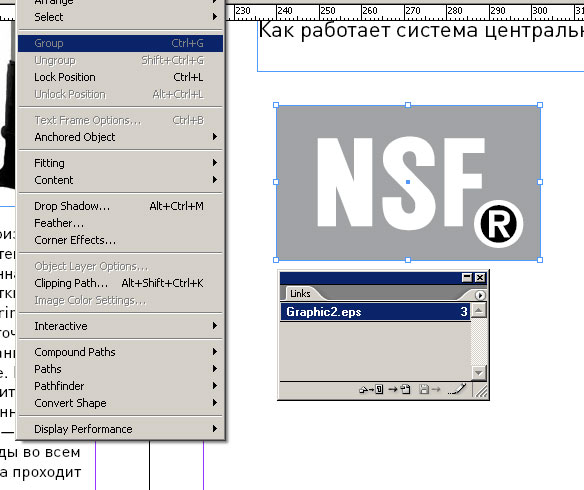
Task: Click the bottom-right handle of the NSF frame
Action: coord(540,260)
